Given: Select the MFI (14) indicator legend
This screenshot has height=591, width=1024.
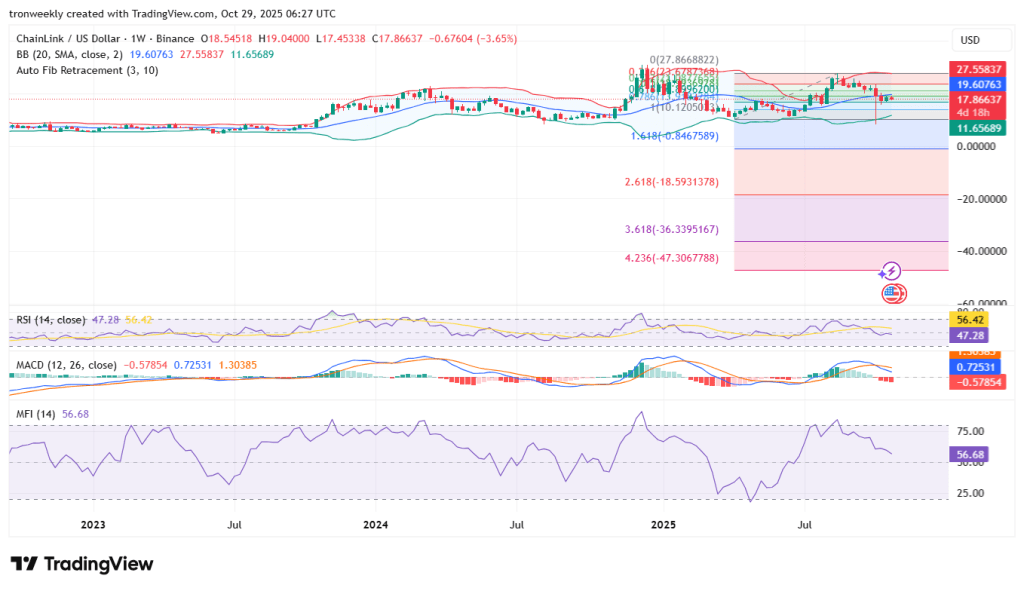Looking at the screenshot, I should tap(35, 414).
